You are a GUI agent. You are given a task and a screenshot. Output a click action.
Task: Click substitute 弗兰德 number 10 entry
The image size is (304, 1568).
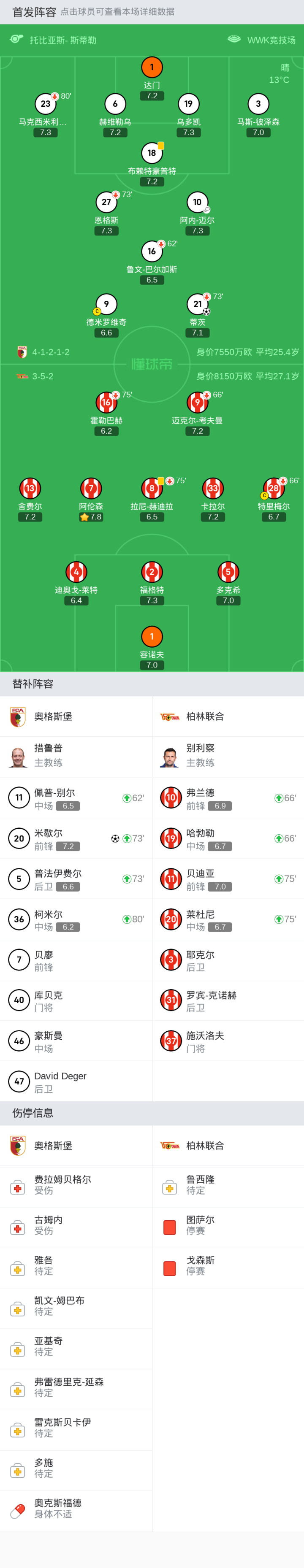[x=228, y=798]
